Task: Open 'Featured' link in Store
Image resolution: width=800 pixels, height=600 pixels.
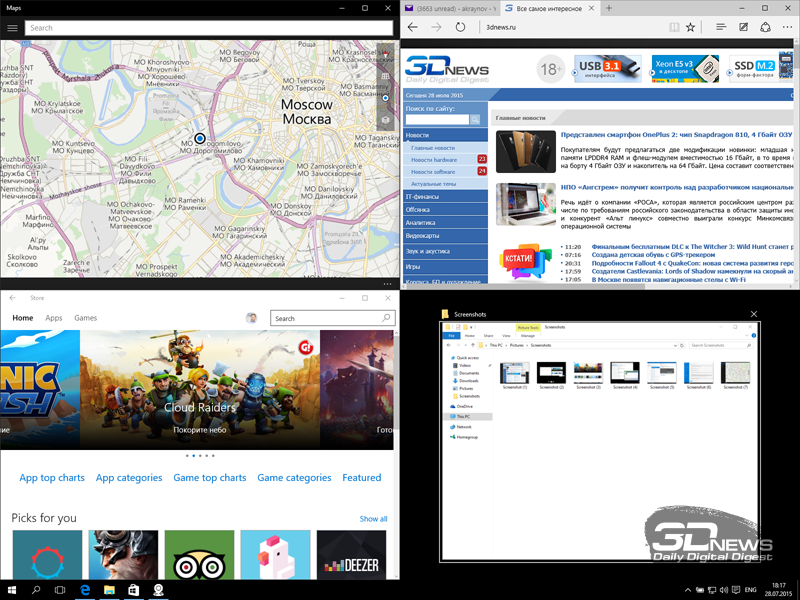Action: 362,478
